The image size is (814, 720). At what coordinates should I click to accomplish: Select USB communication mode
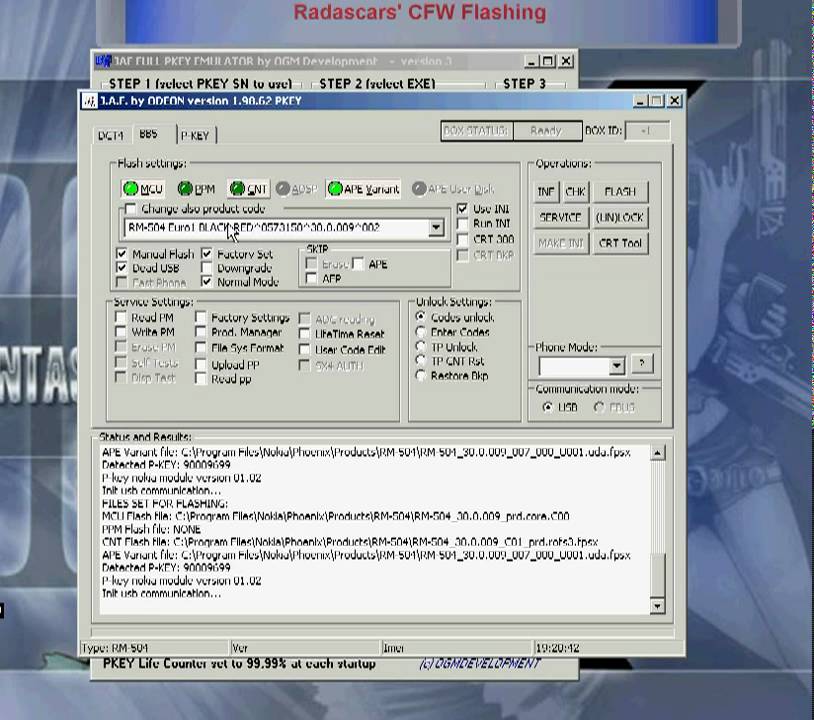pos(547,407)
